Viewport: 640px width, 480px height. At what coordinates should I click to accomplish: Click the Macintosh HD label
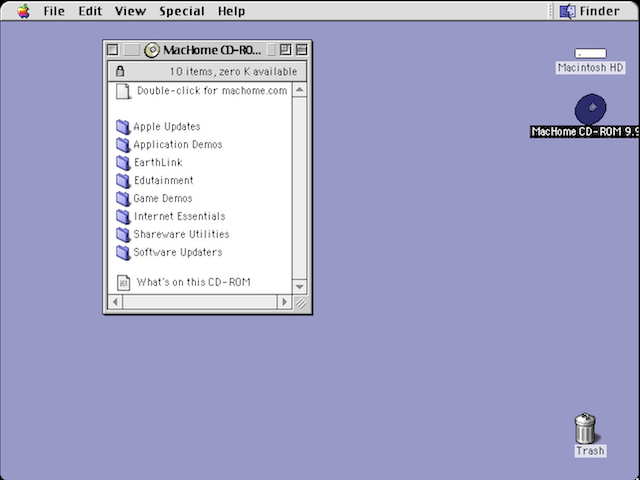click(x=590, y=68)
